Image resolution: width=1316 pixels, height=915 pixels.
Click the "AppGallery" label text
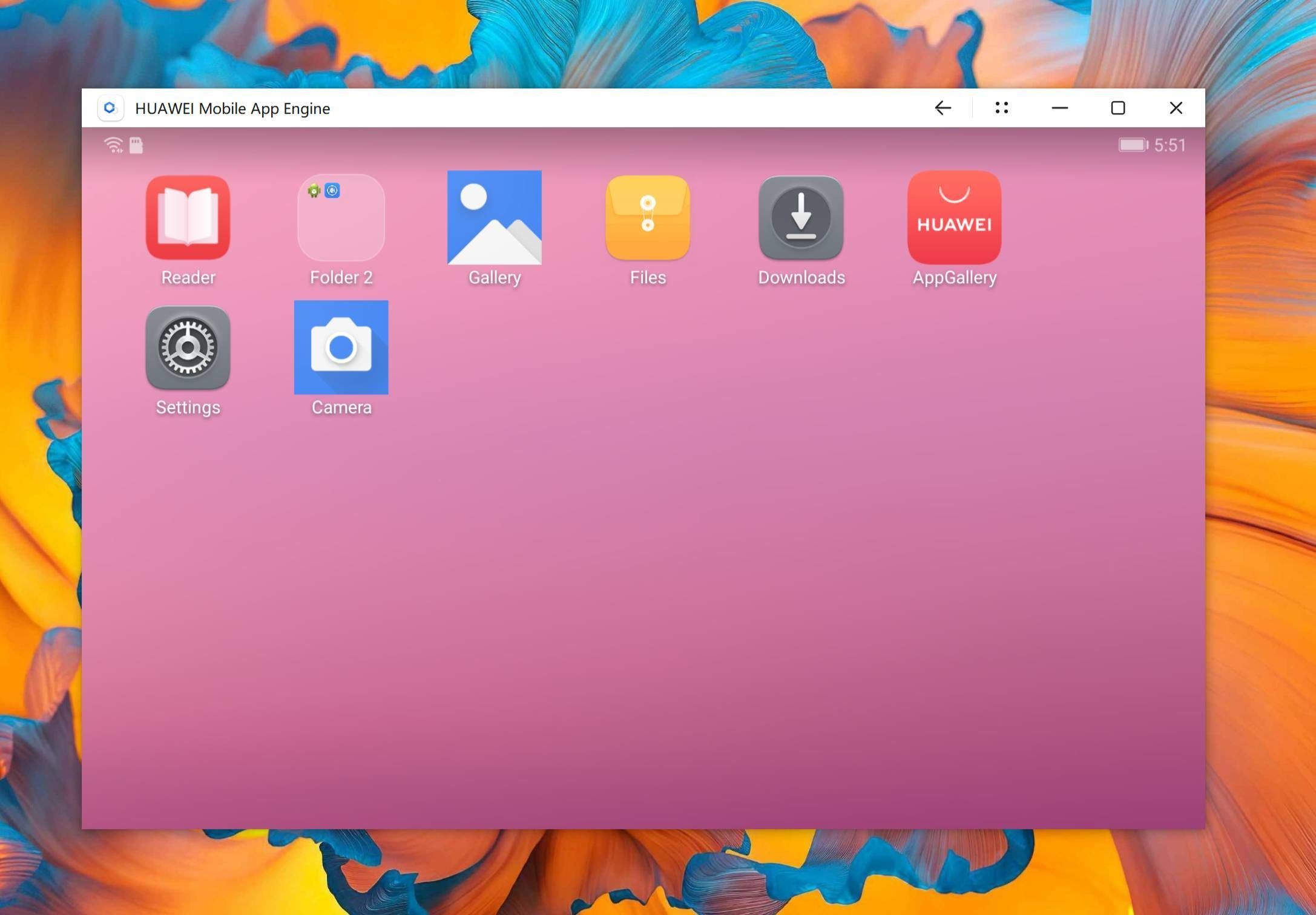tap(954, 278)
